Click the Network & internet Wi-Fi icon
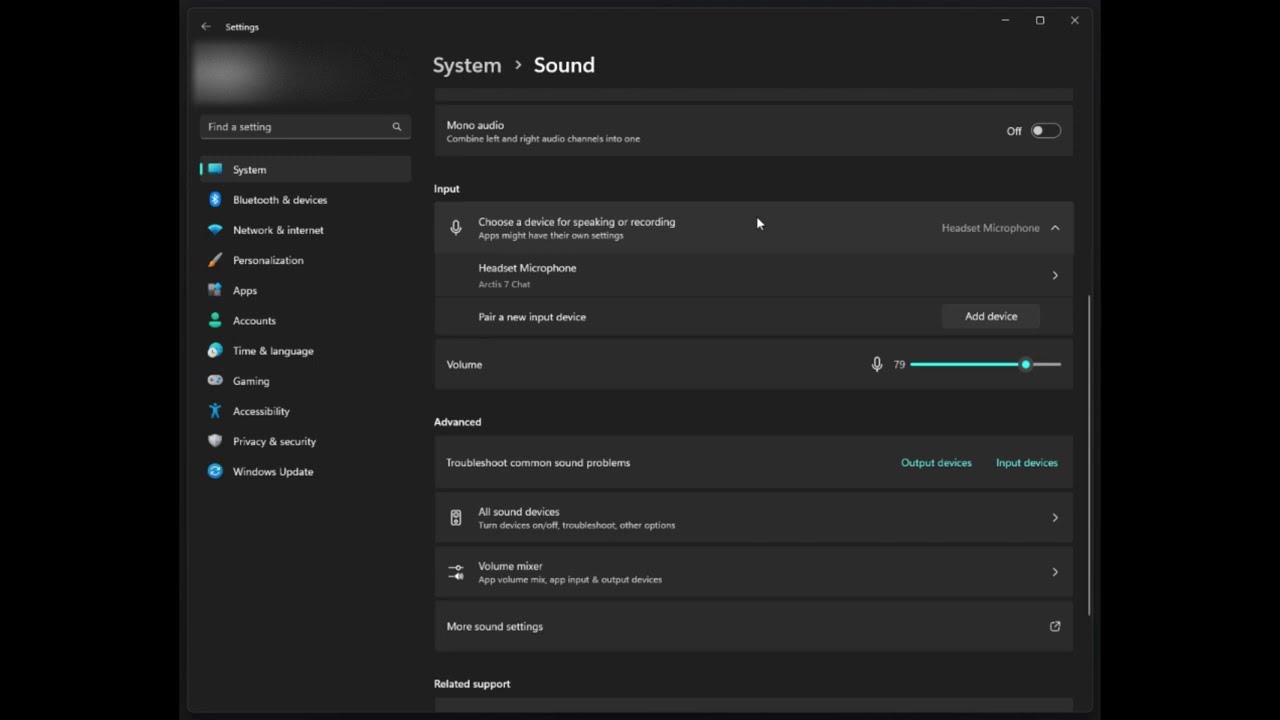1280x720 pixels. click(x=215, y=230)
